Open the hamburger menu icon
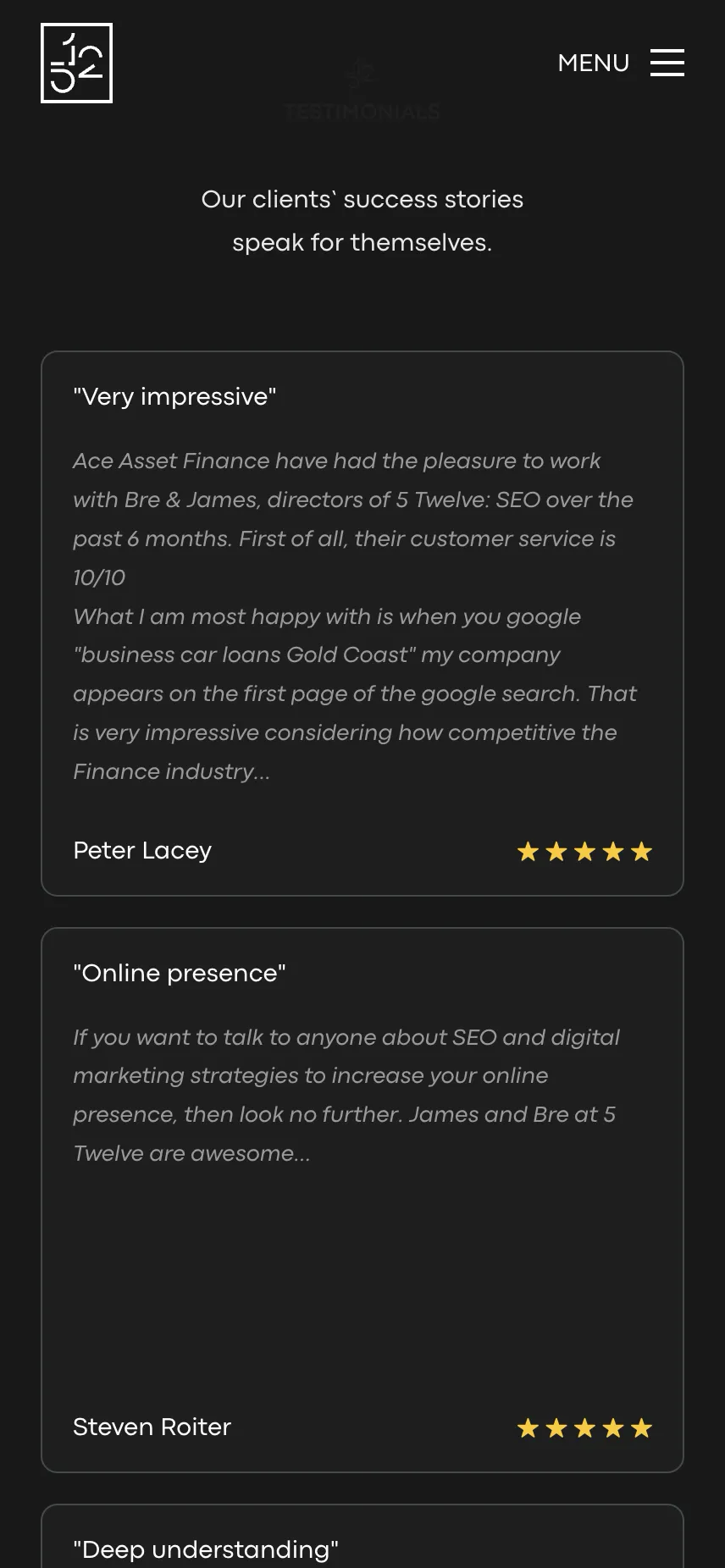The height and width of the screenshot is (1568, 725). click(x=667, y=63)
